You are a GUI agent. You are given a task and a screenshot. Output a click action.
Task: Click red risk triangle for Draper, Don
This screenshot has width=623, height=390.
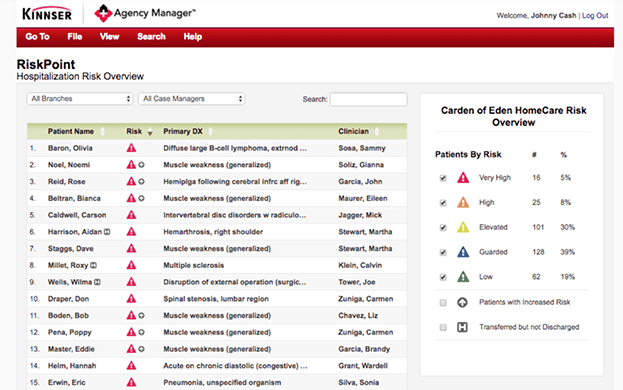tap(131, 299)
